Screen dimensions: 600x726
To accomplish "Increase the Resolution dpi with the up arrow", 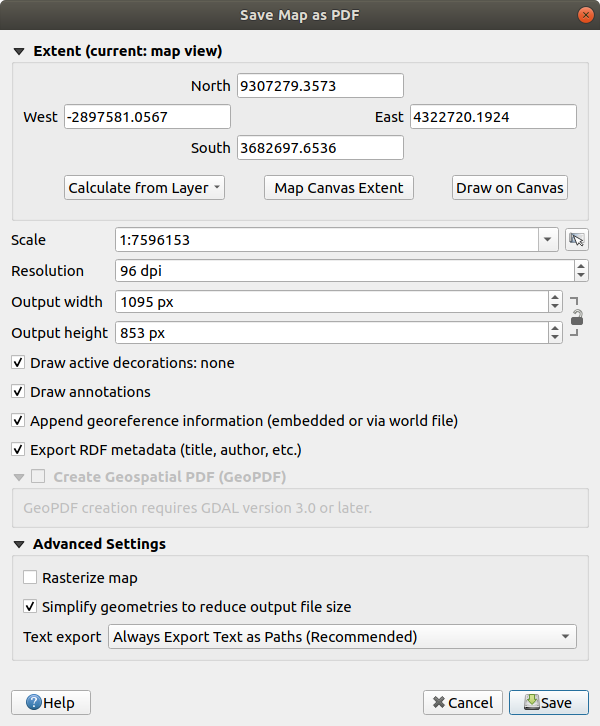I will [x=581, y=266].
